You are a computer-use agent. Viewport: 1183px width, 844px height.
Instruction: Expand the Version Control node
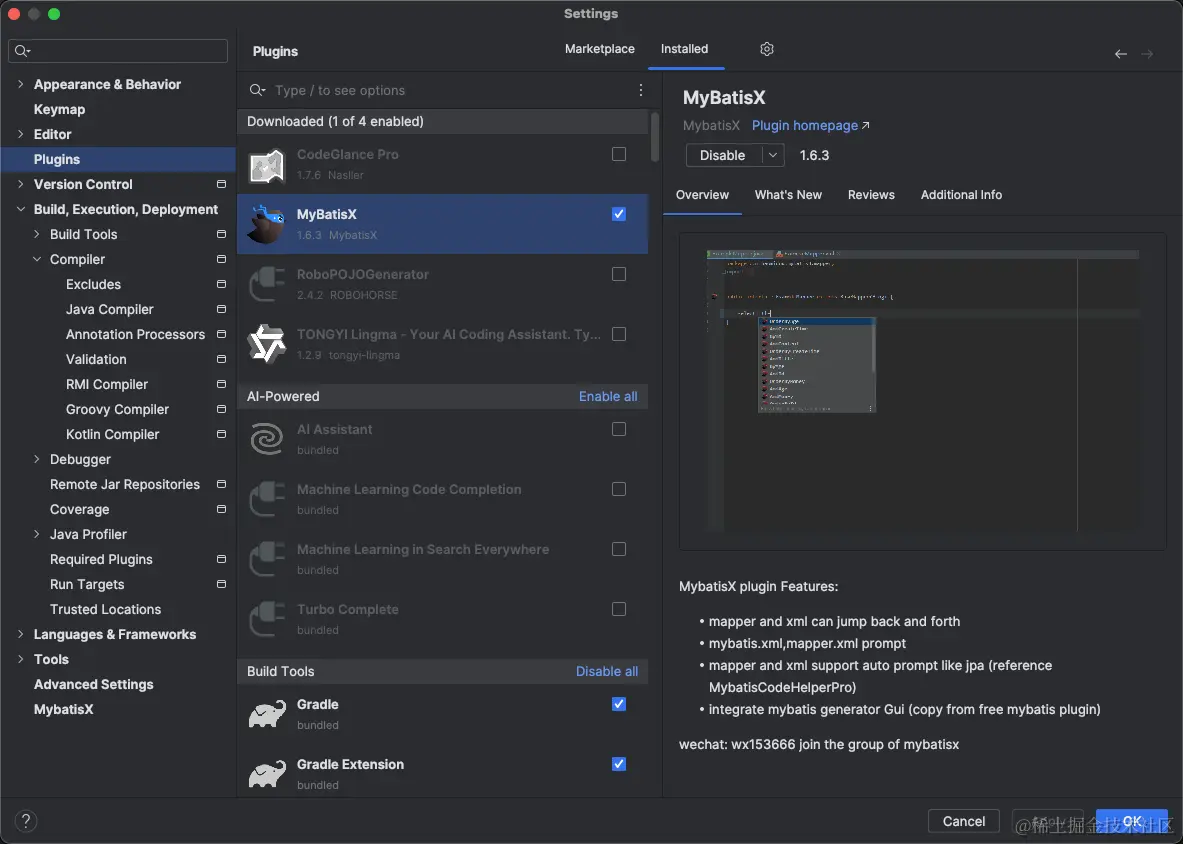point(20,184)
